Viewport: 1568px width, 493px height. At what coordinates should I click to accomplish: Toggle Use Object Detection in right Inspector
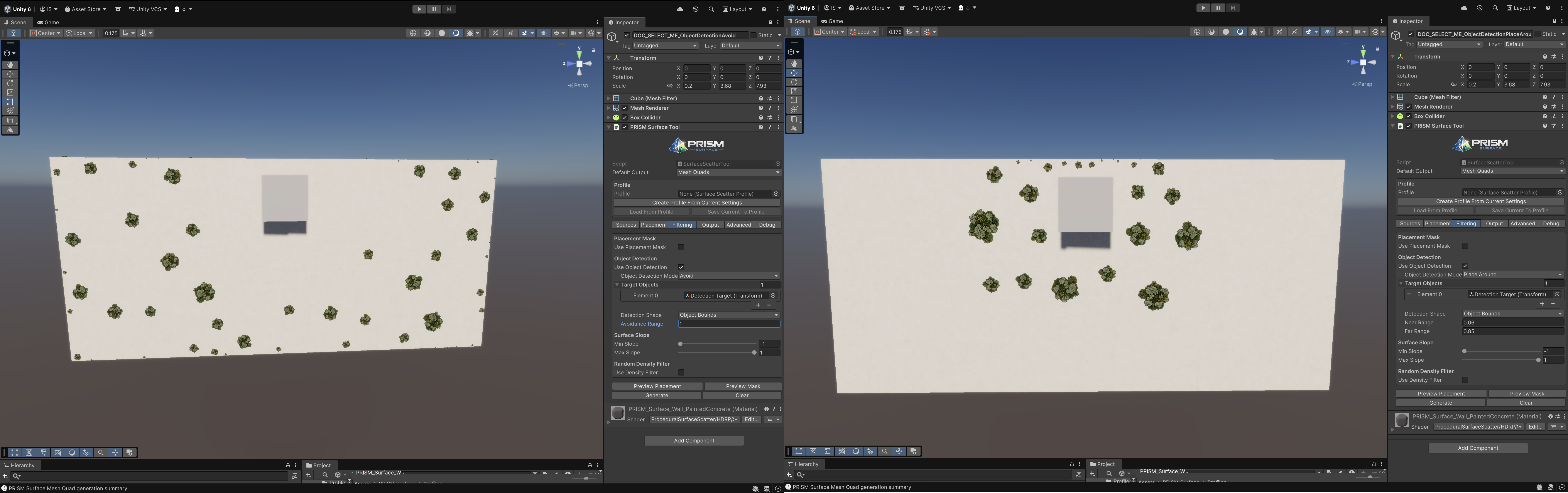1465,266
